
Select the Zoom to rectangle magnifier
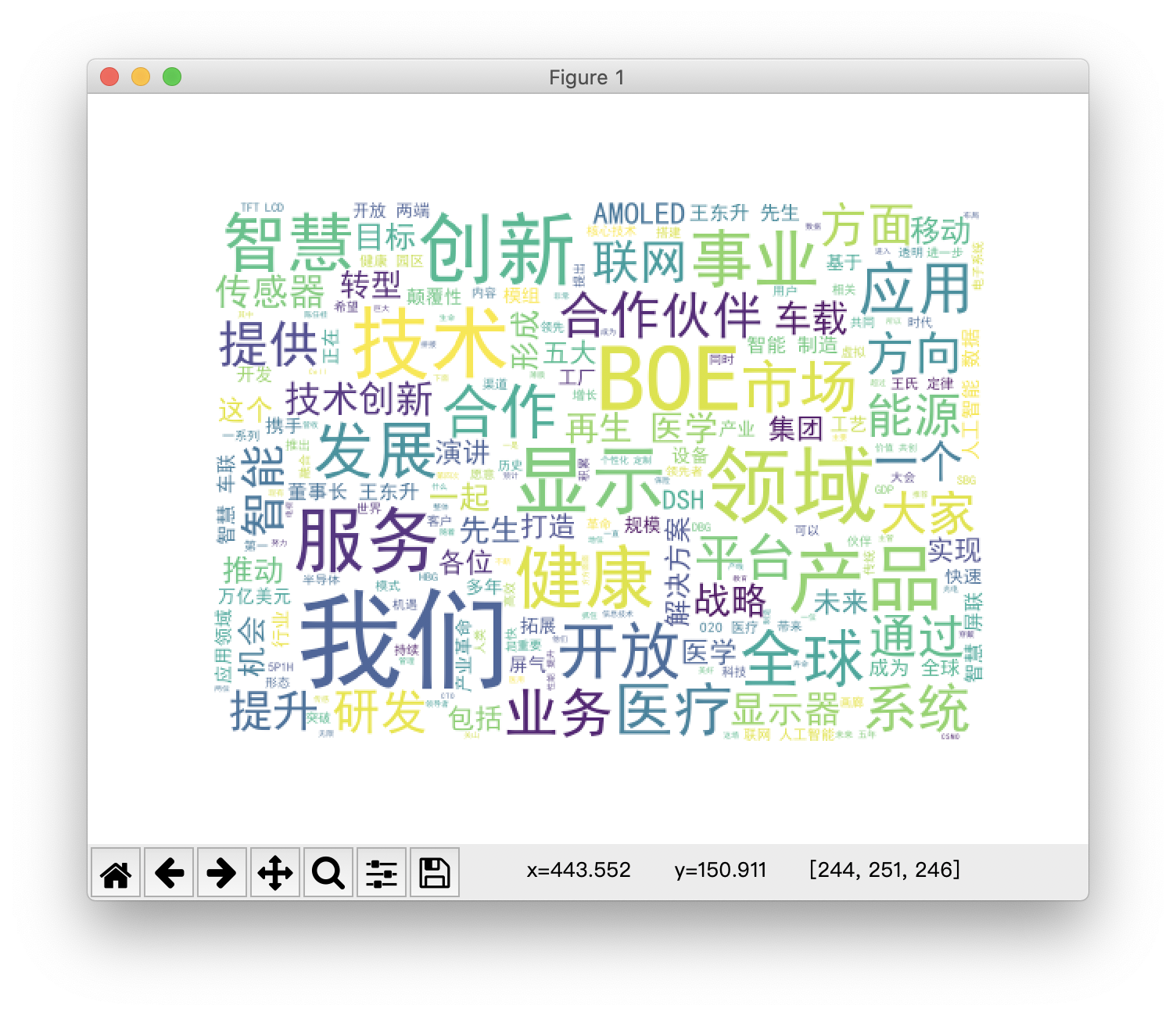pos(328,872)
